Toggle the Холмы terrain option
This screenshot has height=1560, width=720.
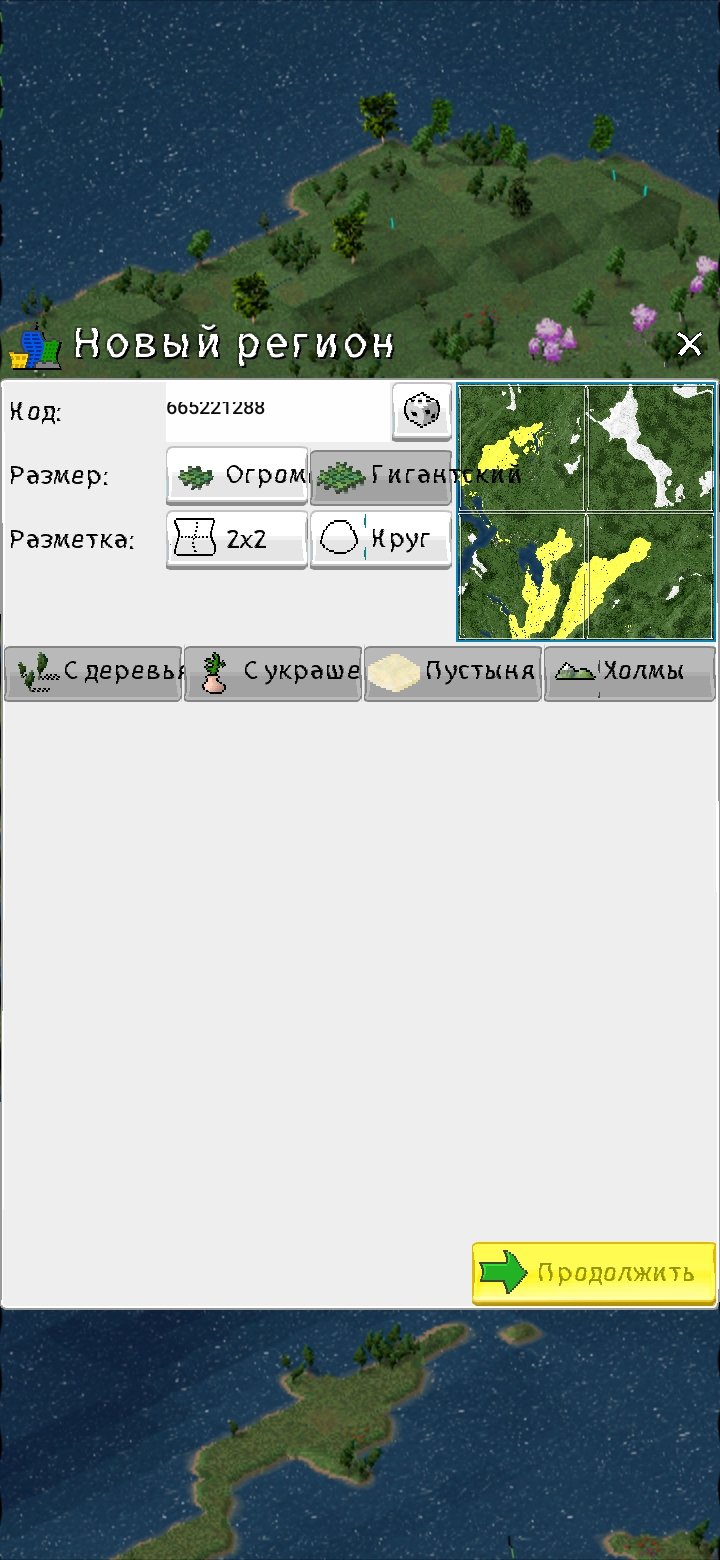(x=630, y=673)
